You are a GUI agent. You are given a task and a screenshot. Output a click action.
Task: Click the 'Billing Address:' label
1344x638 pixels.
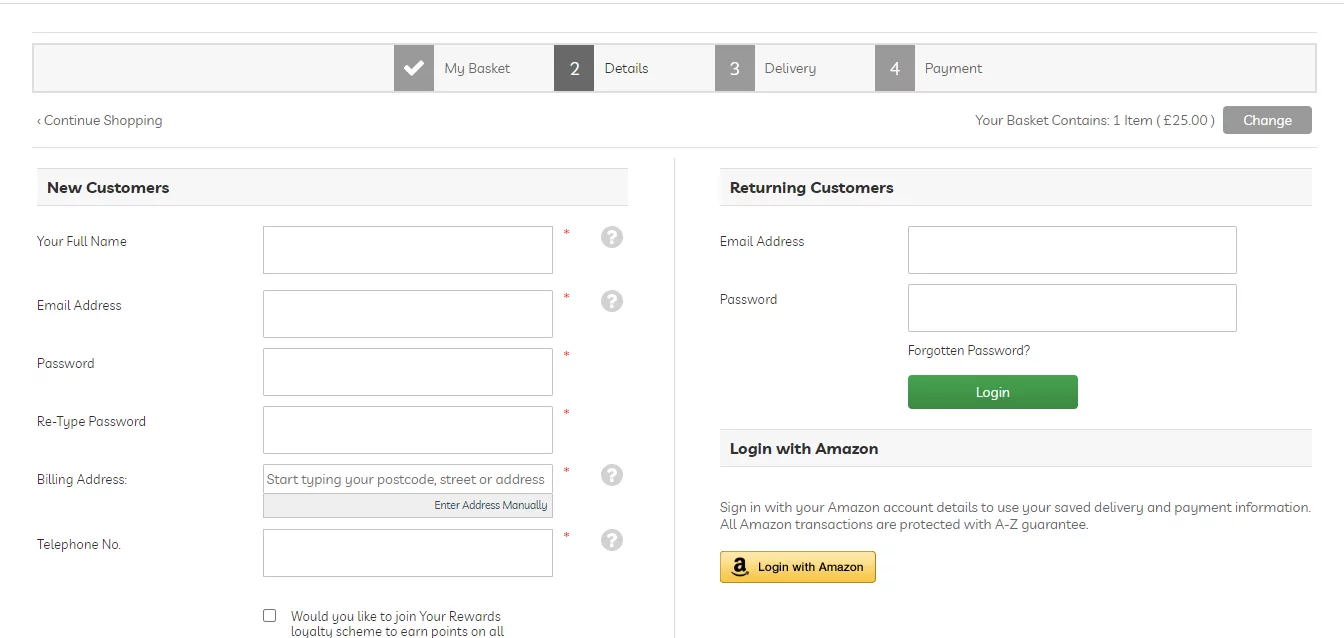[x=82, y=479]
